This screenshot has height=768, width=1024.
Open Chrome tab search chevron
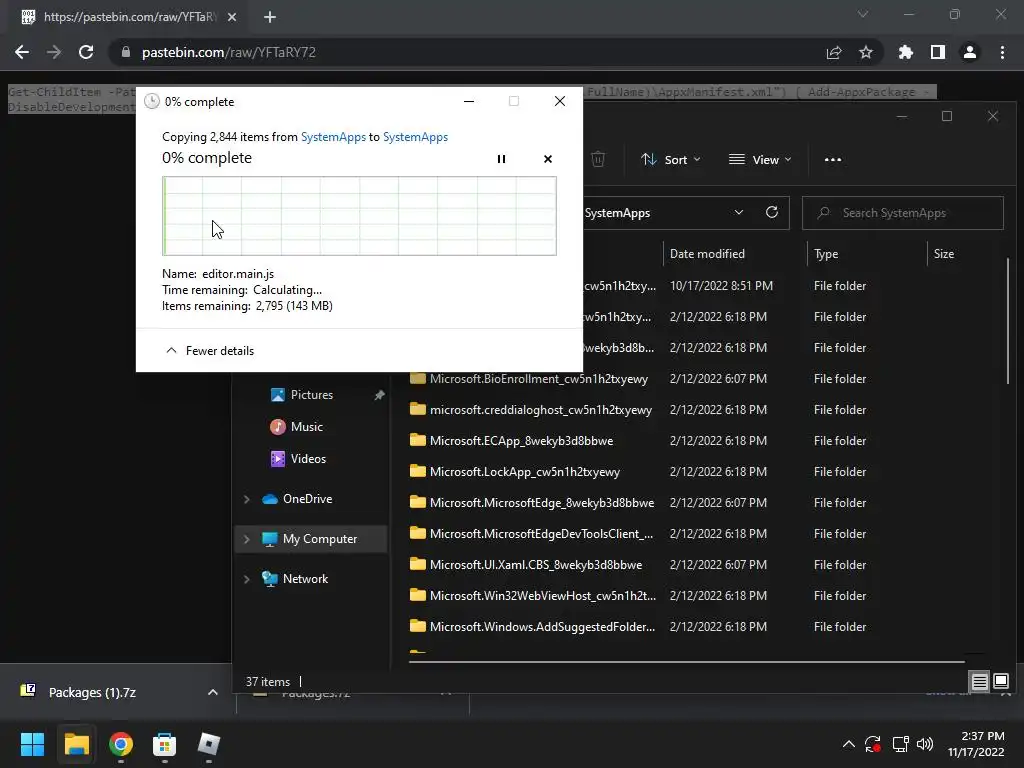point(863,14)
